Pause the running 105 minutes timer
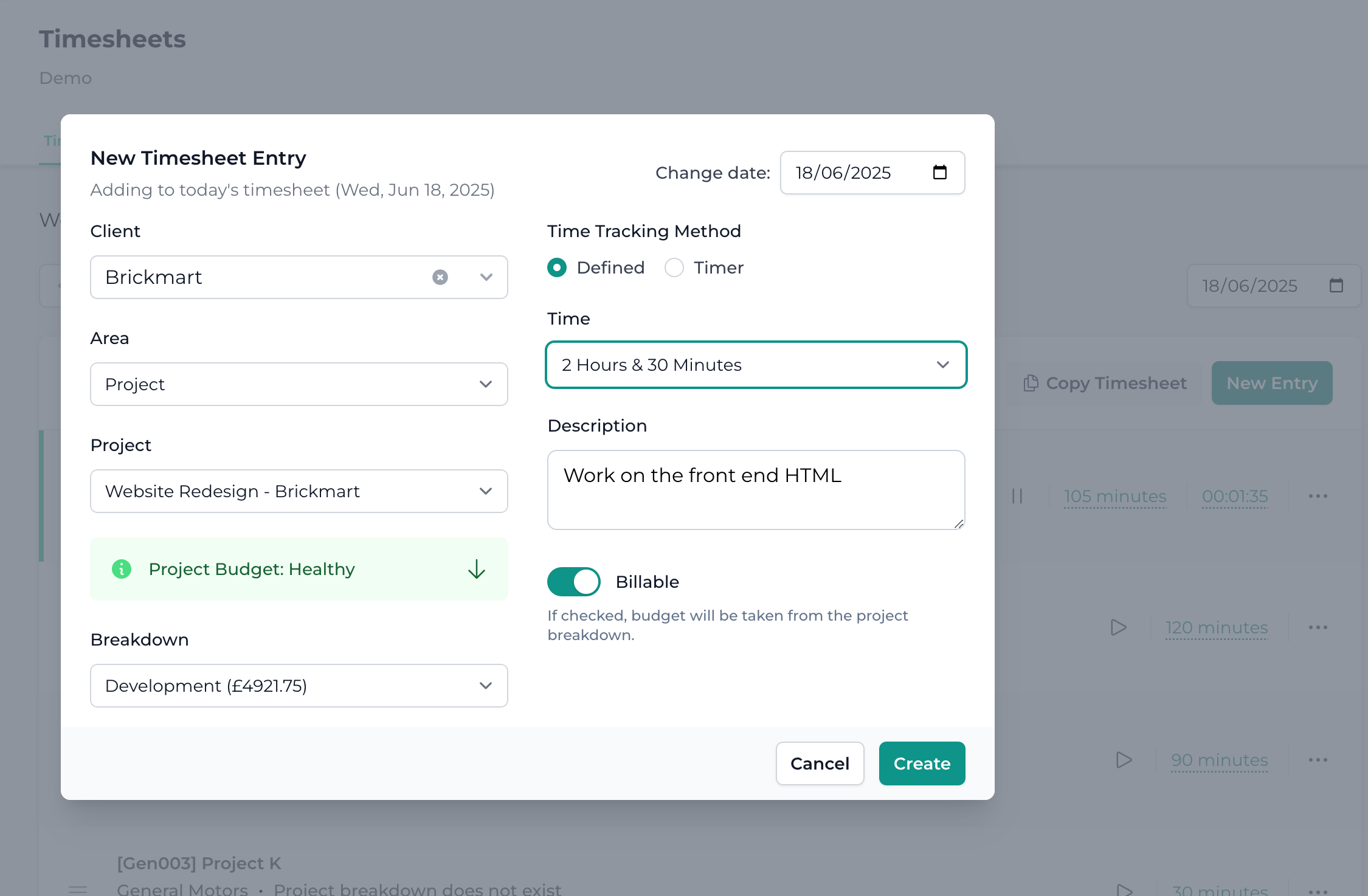The height and width of the screenshot is (896, 1368). (1017, 496)
